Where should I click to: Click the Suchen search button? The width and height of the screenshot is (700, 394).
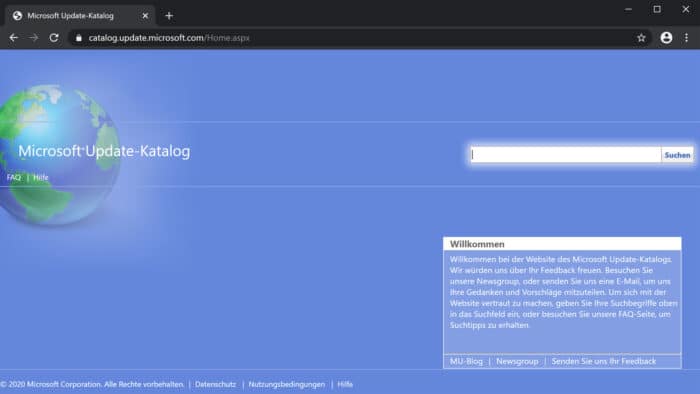point(677,155)
